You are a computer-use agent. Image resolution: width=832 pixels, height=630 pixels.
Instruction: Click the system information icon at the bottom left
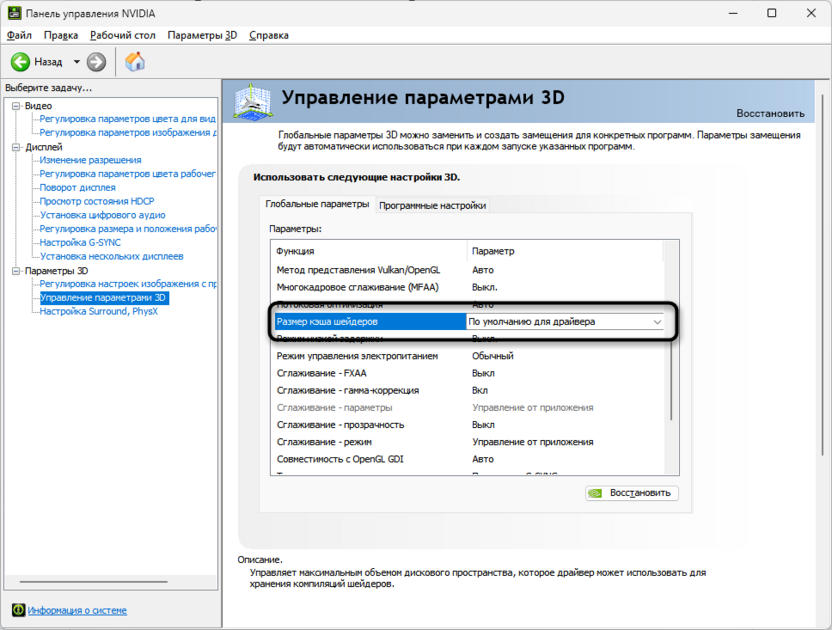point(18,610)
